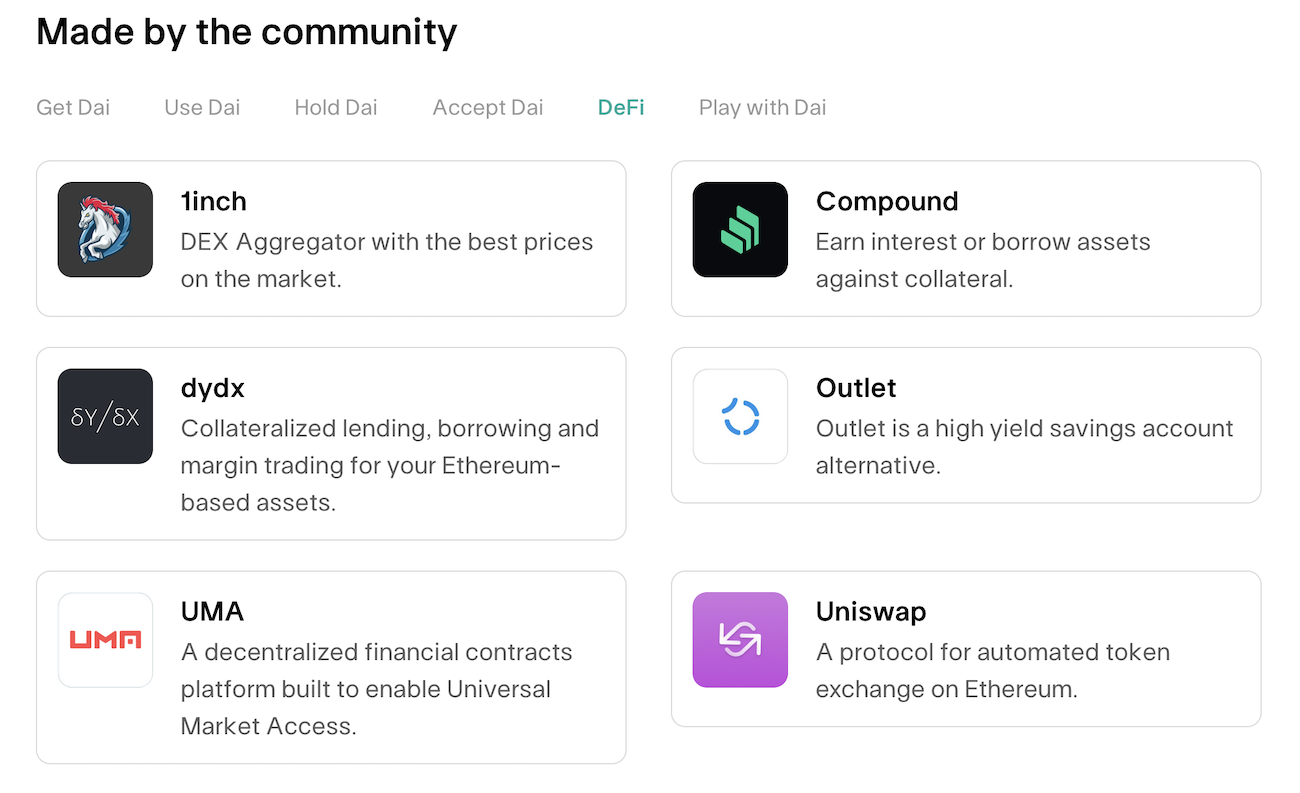The width and height of the screenshot is (1300, 793).
Task: Click the Uniswap title text
Action: [x=871, y=611]
